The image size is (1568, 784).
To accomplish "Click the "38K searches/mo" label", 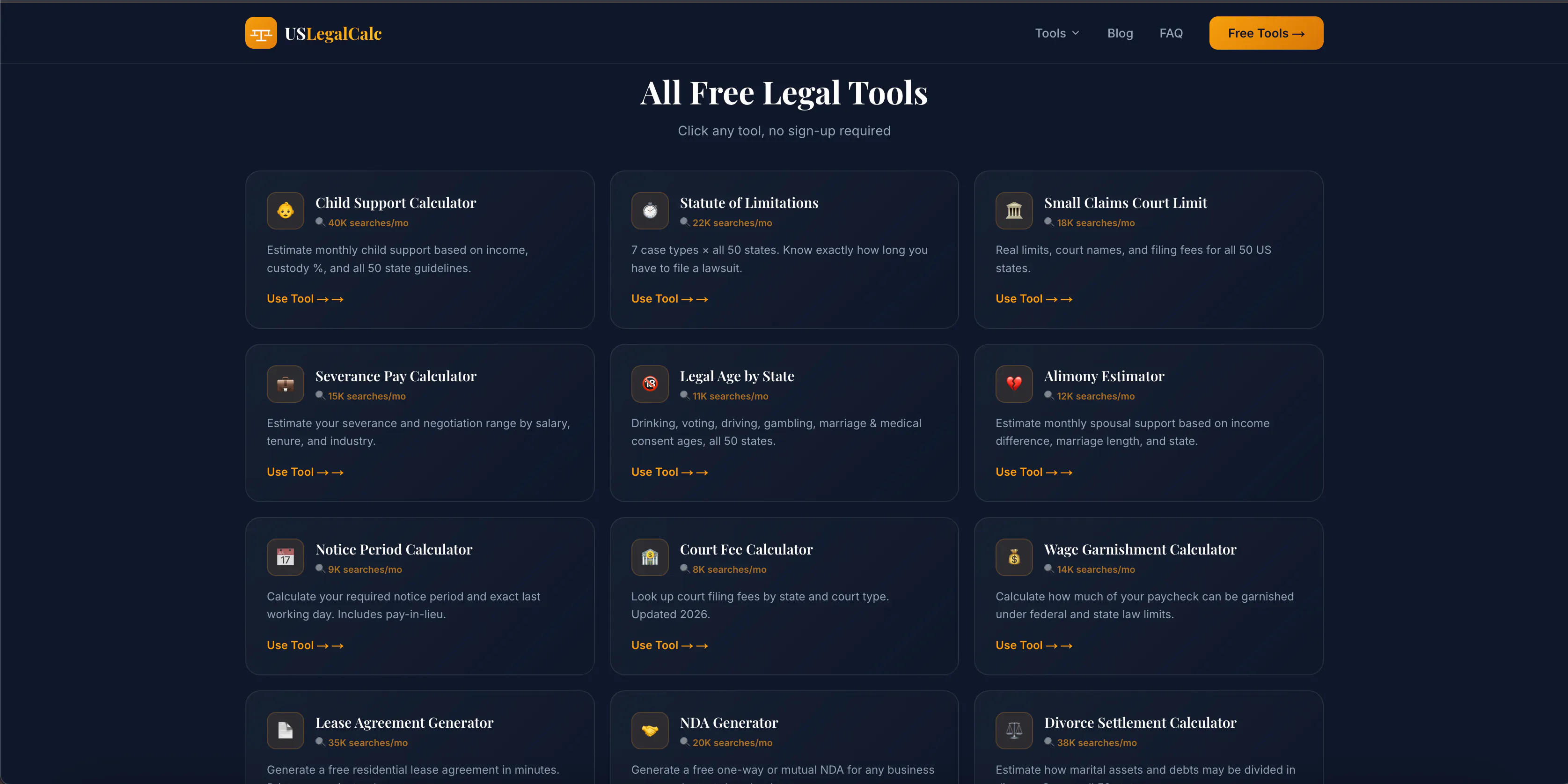I will 1097,743.
